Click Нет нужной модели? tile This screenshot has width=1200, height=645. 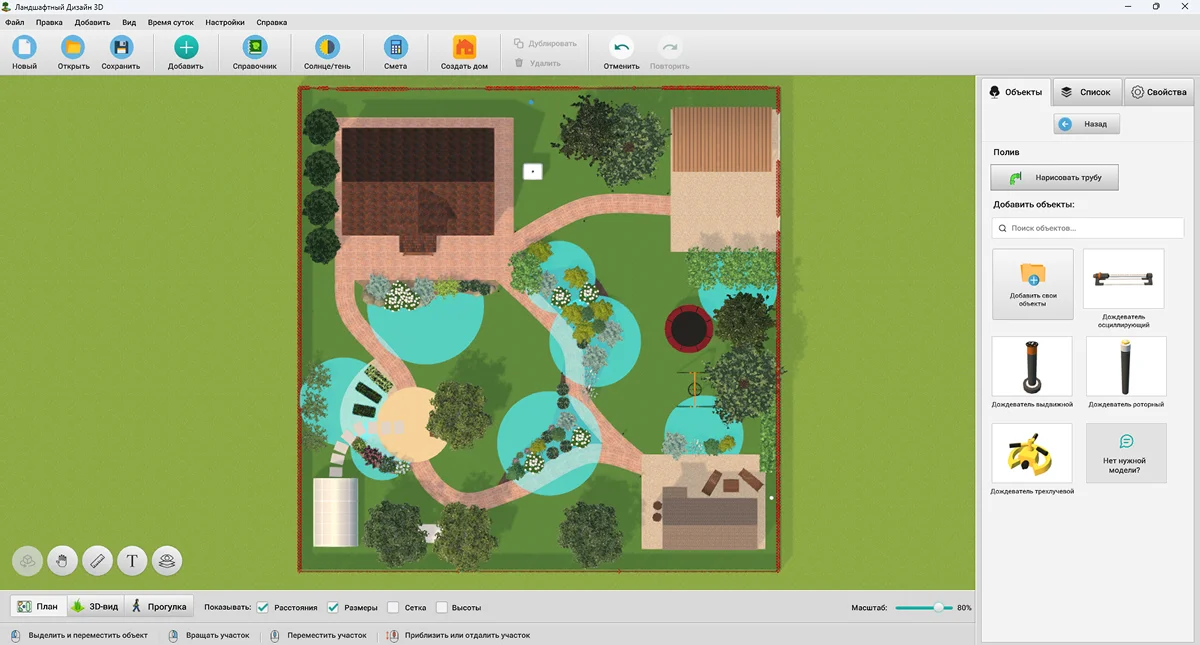pos(1126,453)
